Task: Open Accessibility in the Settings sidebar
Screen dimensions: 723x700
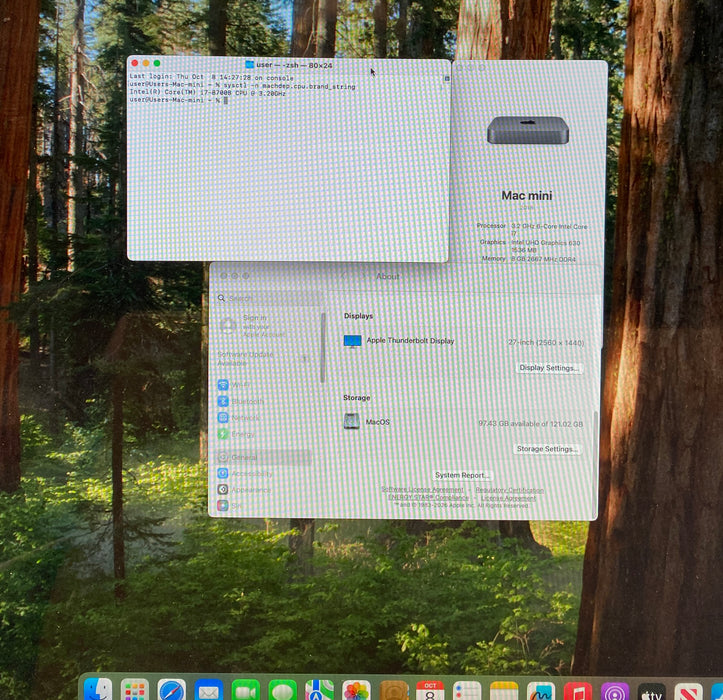Action: coord(263,474)
